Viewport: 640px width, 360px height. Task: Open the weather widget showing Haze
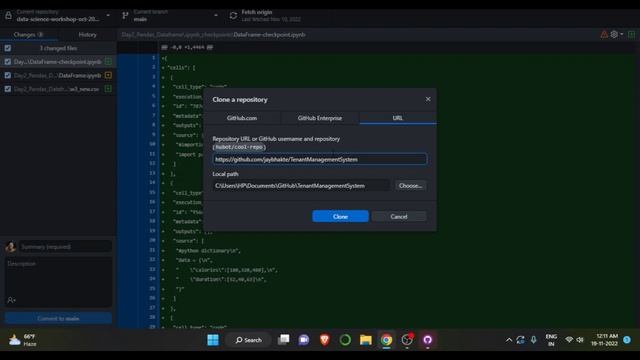23,340
